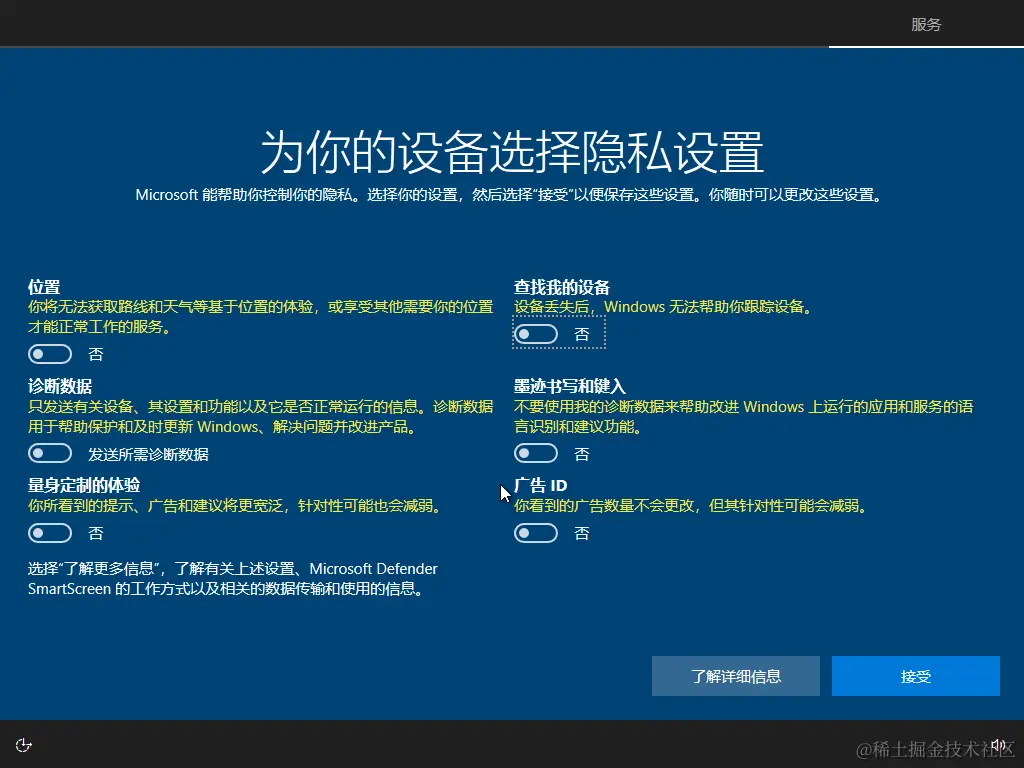The height and width of the screenshot is (768, 1024).
Task: Click the 否 label next to 广告 ID
Action: coord(581,533)
